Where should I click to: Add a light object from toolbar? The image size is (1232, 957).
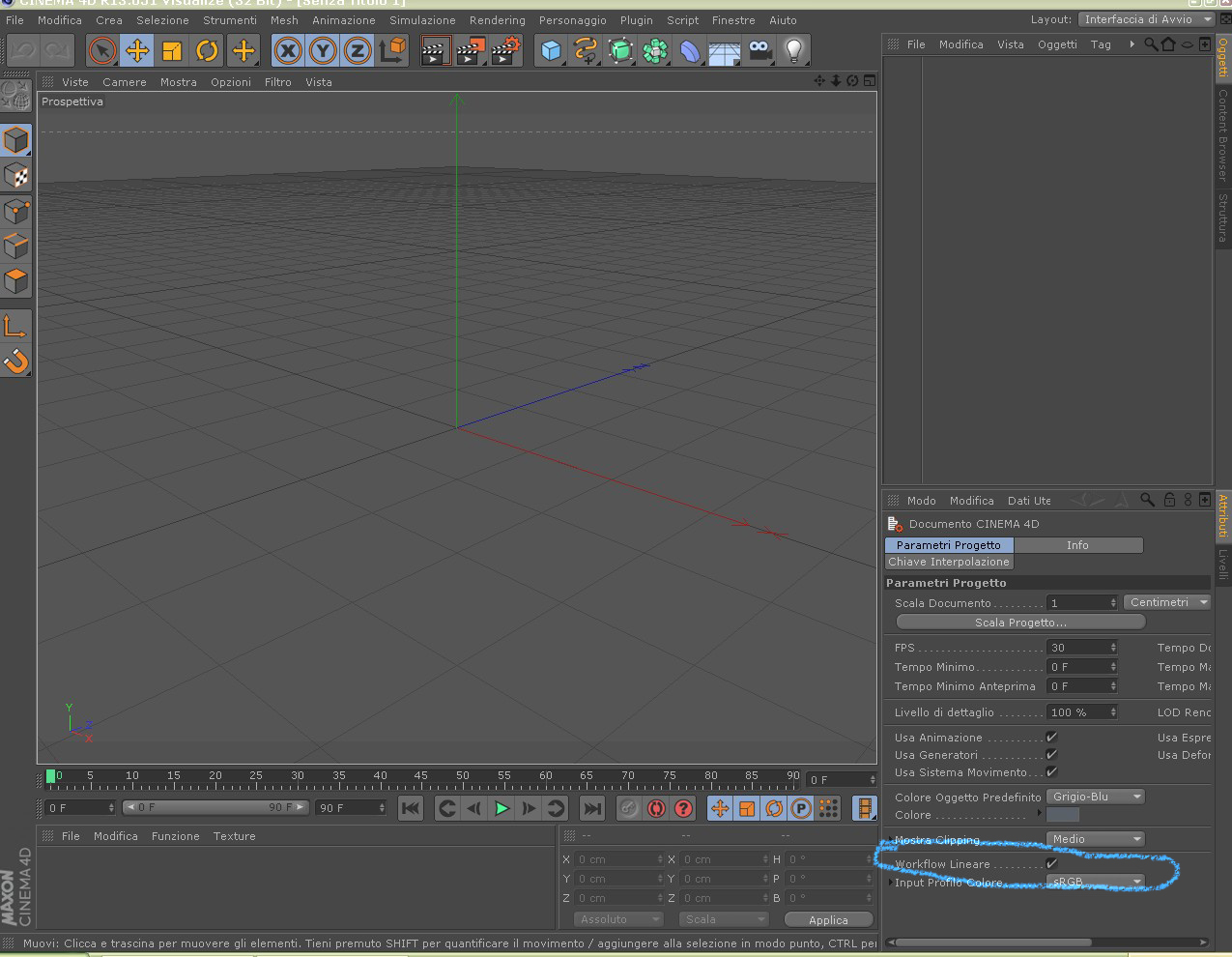(794, 50)
